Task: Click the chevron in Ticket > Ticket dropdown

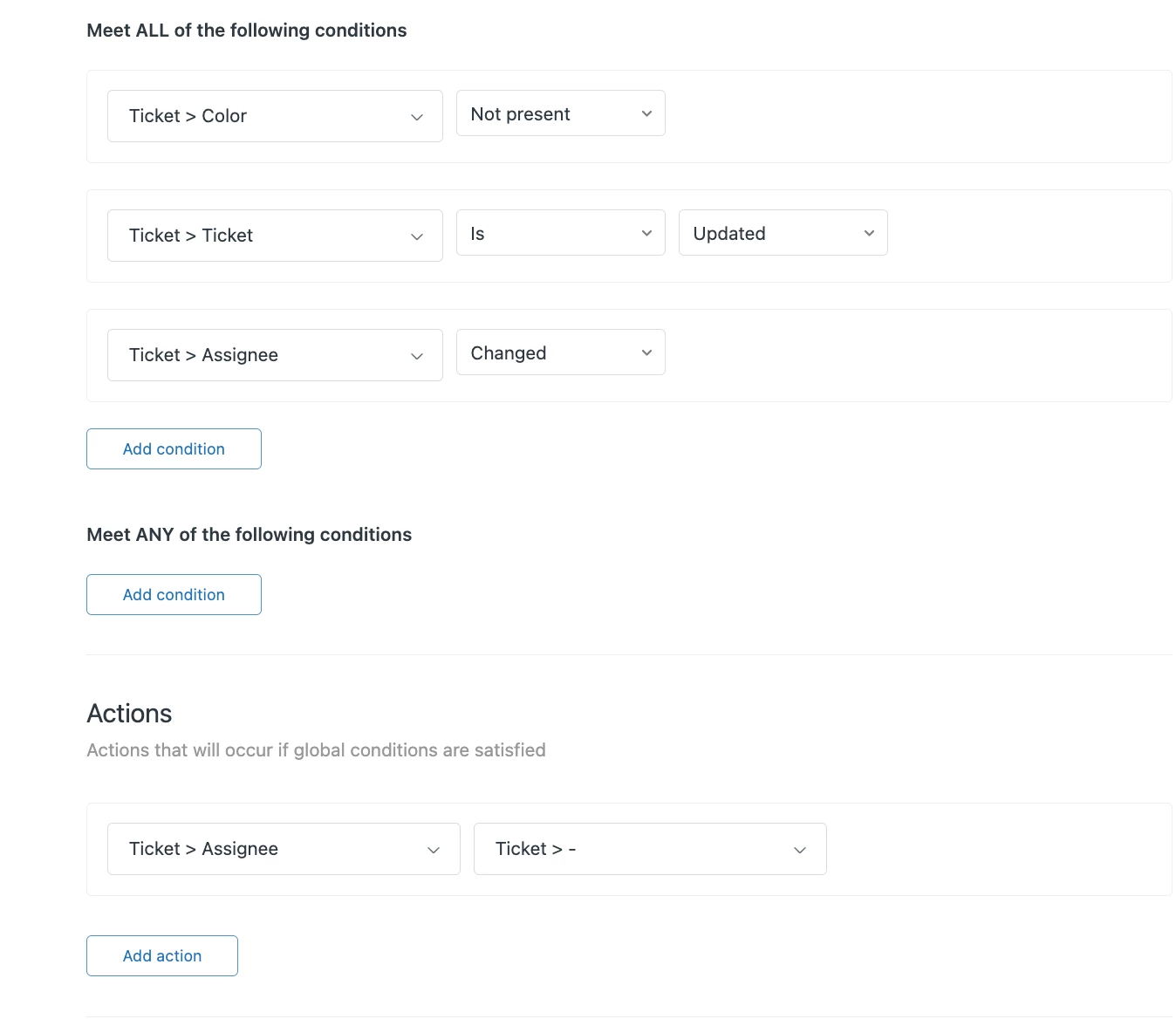Action: (x=417, y=236)
